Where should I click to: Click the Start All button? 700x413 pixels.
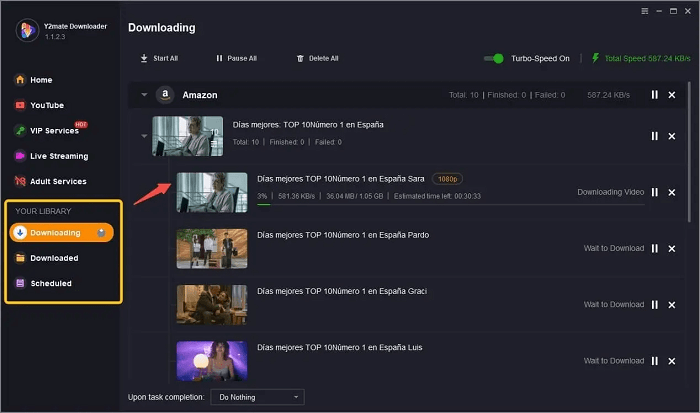click(x=160, y=59)
